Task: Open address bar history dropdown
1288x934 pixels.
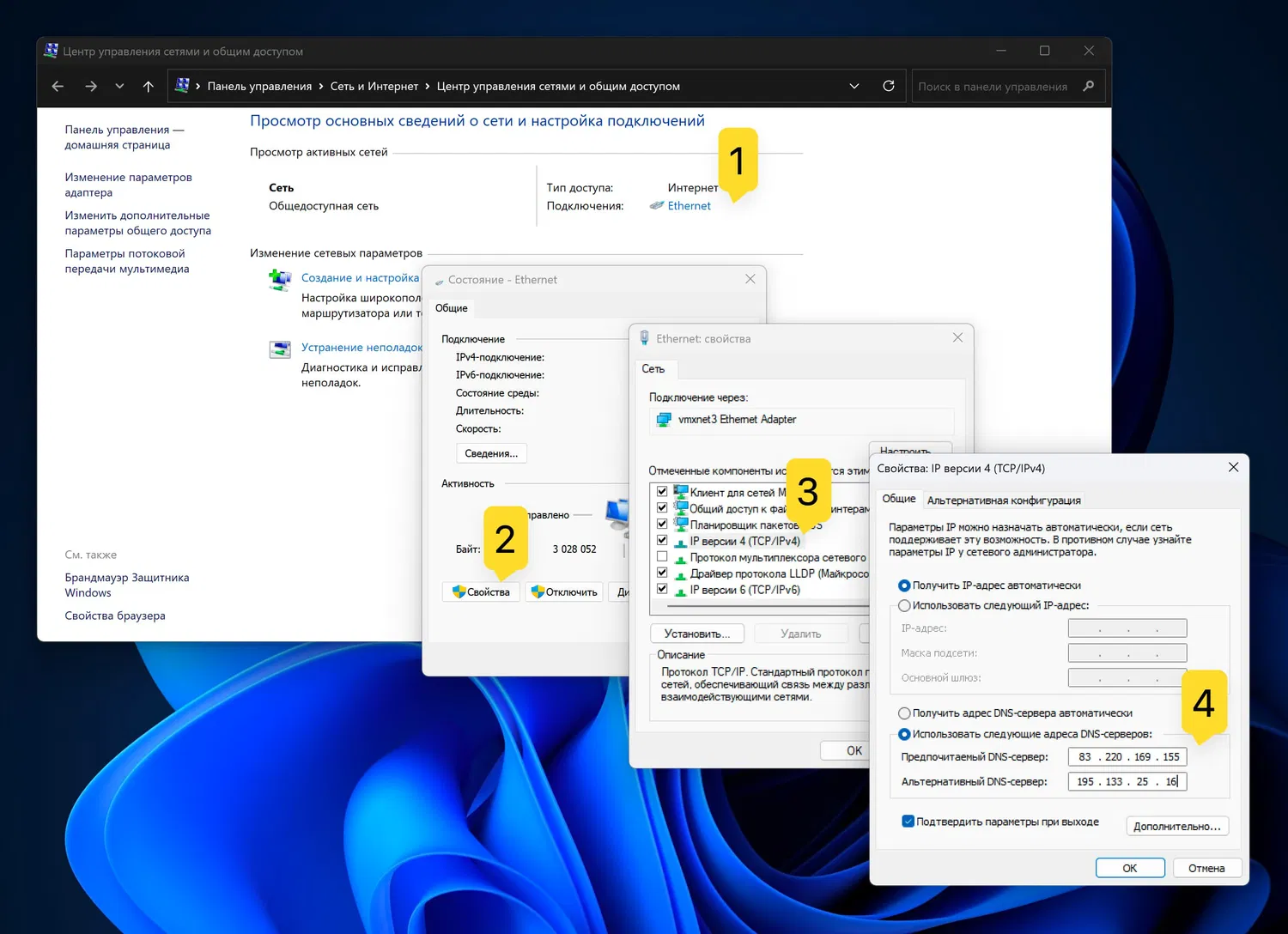Action: [854, 86]
